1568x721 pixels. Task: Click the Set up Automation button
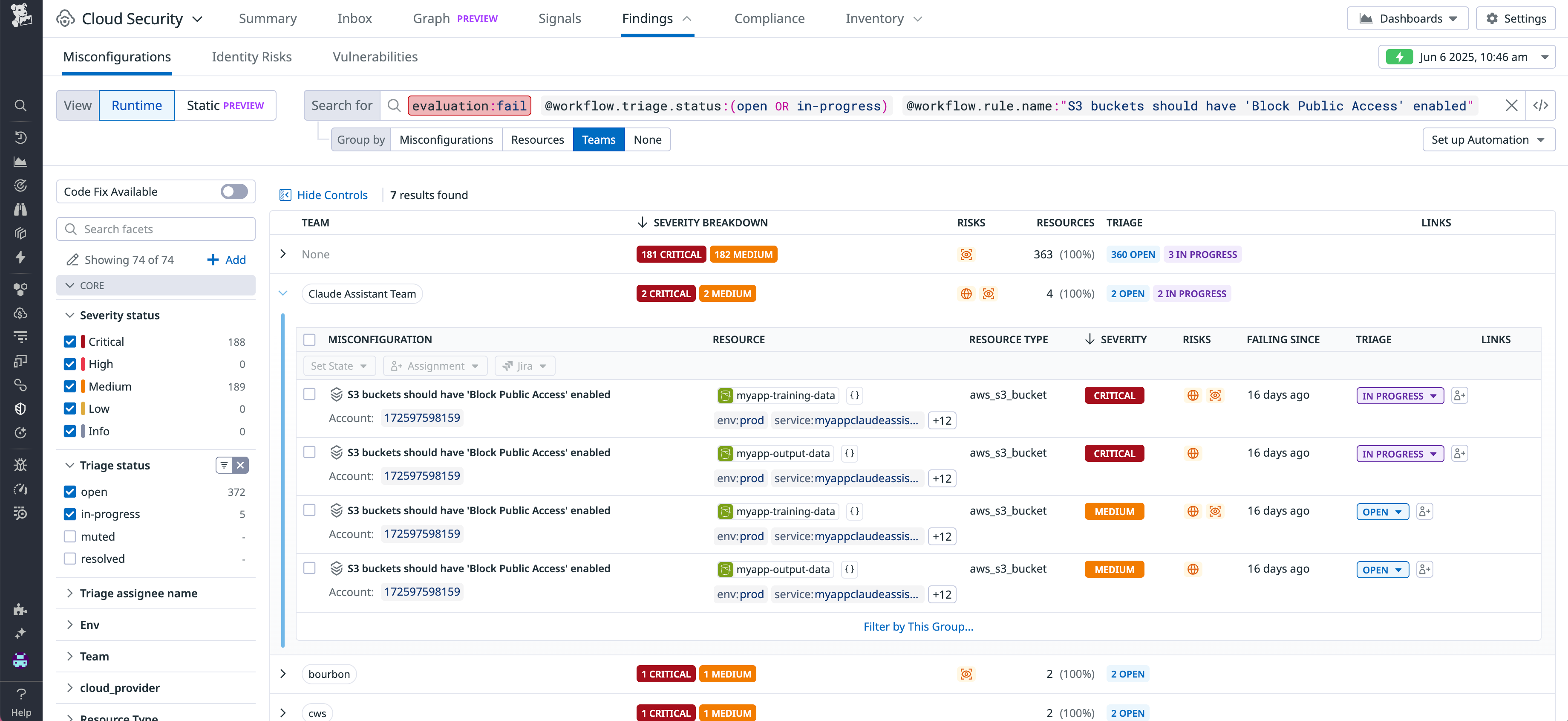pos(1489,139)
